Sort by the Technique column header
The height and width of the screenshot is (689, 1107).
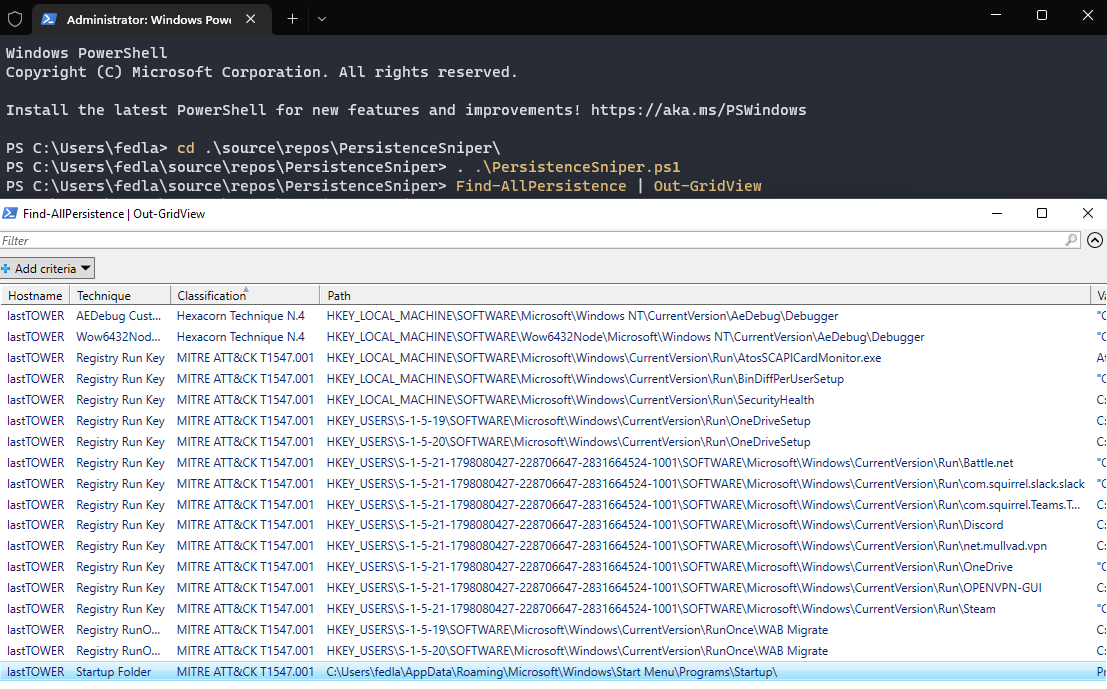(120, 296)
